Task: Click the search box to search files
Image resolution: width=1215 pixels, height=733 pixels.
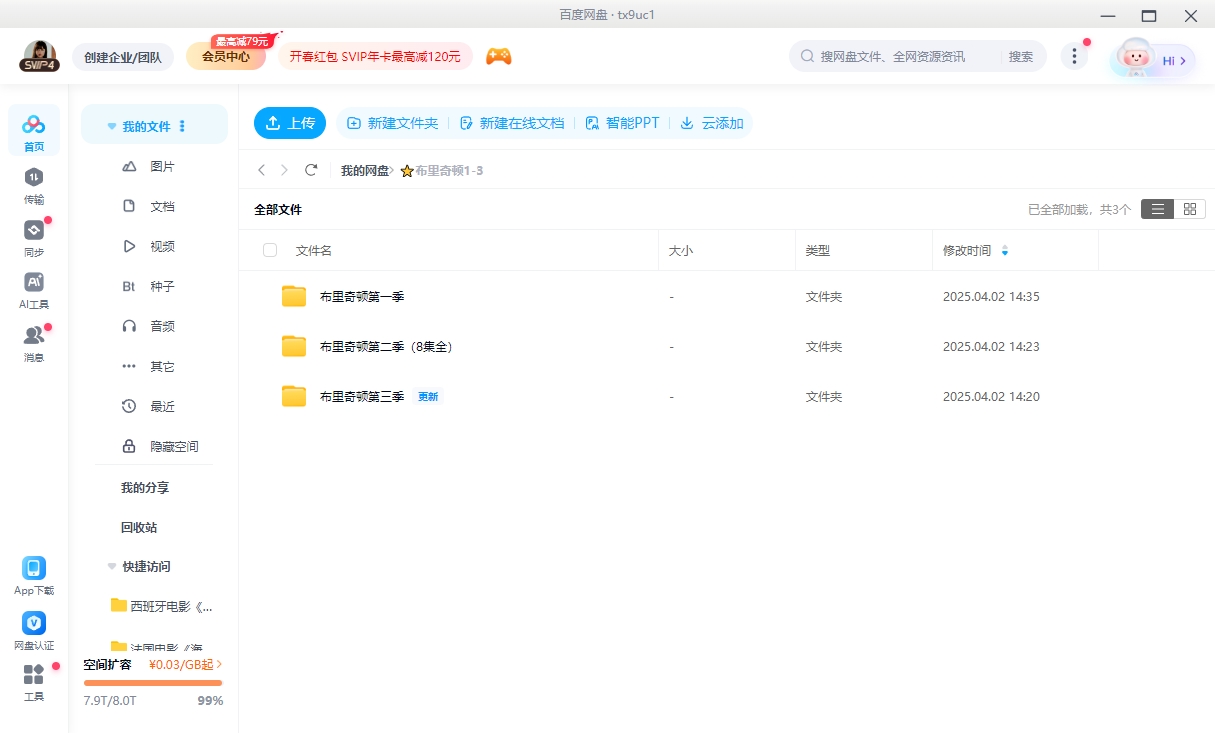Action: 900,56
